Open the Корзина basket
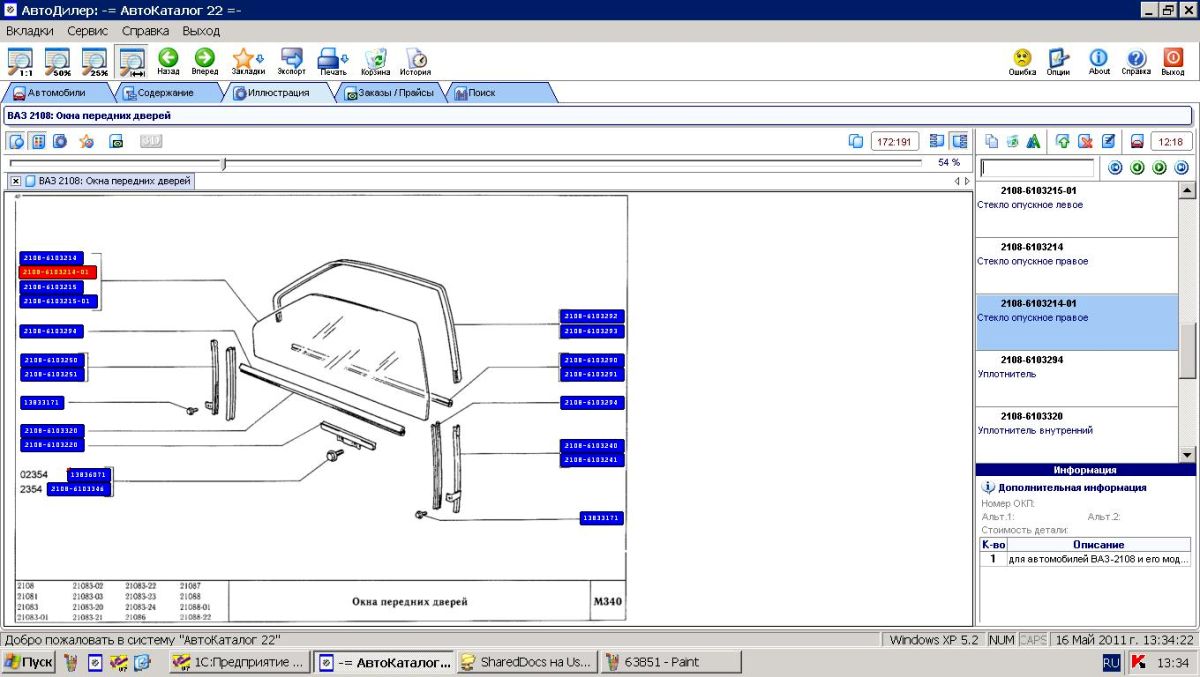Viewport: 1200px width, 677px height. click(x=376, y=62)
